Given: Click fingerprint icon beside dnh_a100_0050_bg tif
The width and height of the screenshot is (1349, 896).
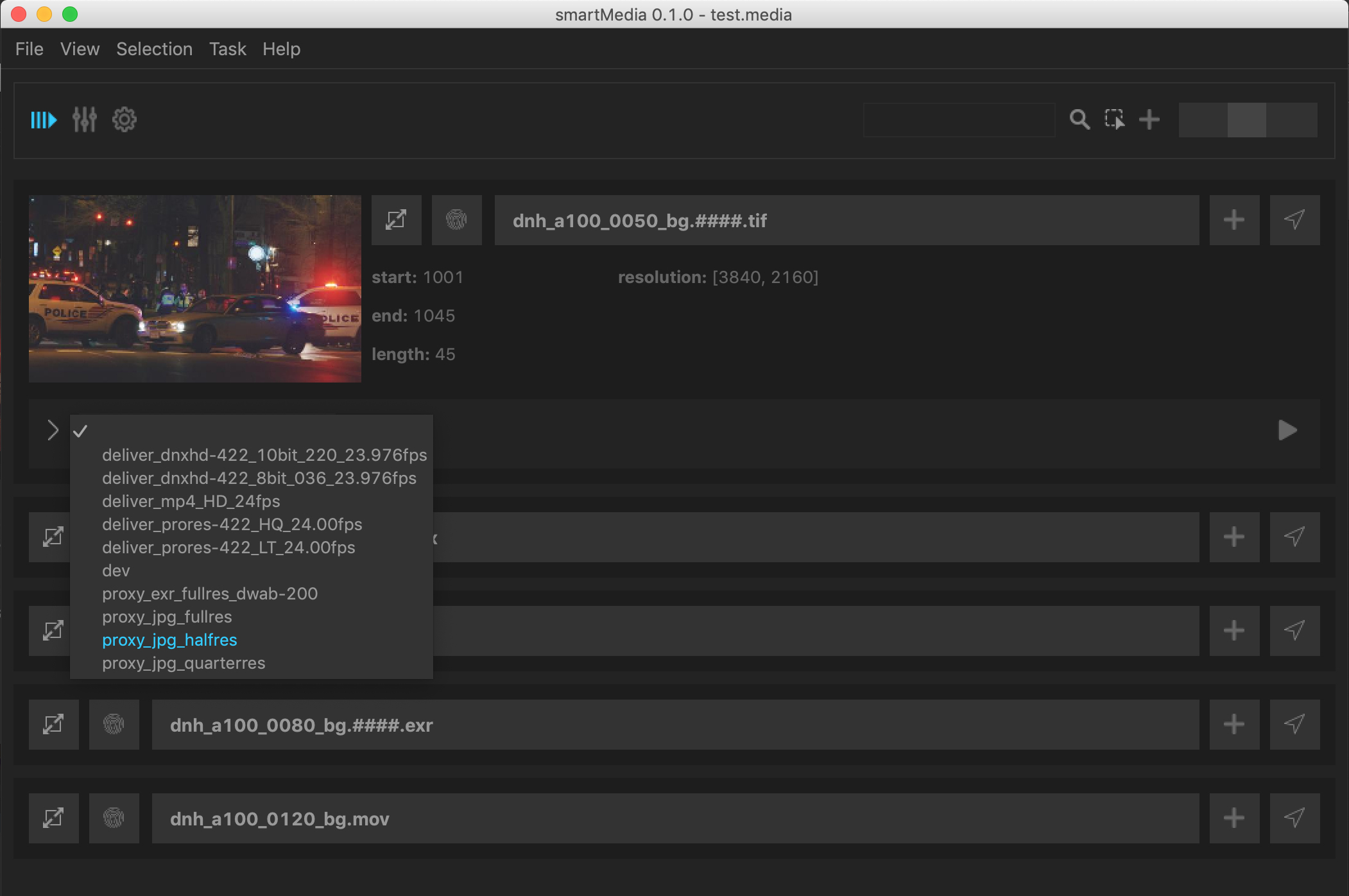Looking at the screenshot, I should tap(456, 220).
